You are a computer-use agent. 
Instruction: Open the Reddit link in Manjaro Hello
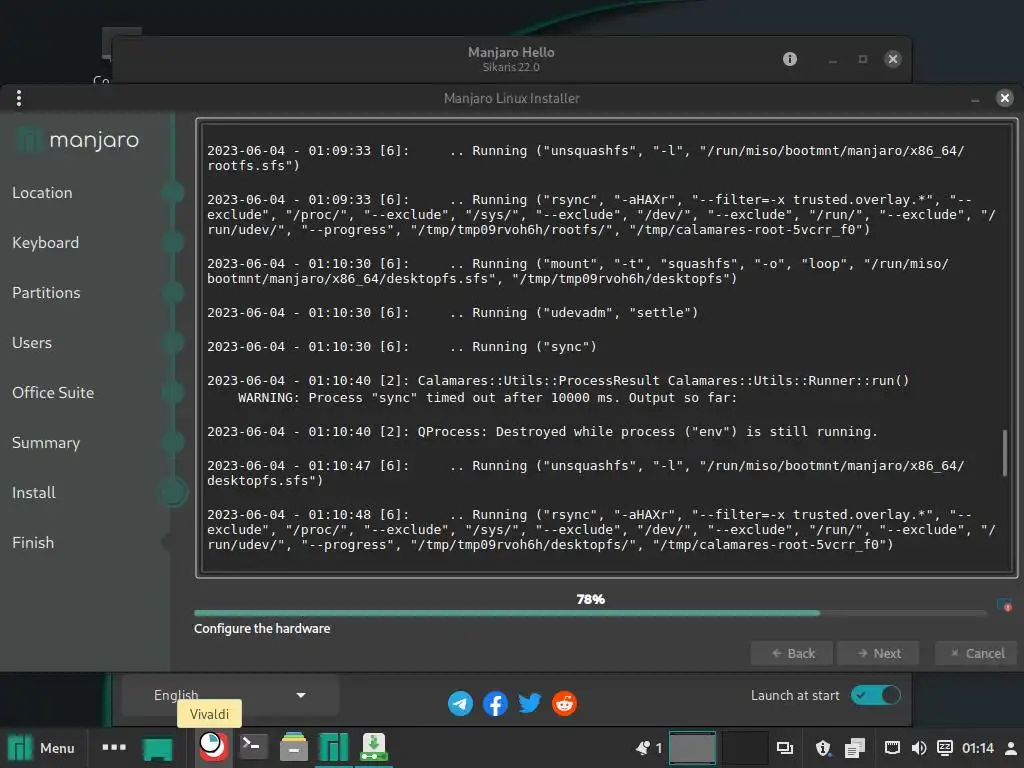click(x=564, y=703)
